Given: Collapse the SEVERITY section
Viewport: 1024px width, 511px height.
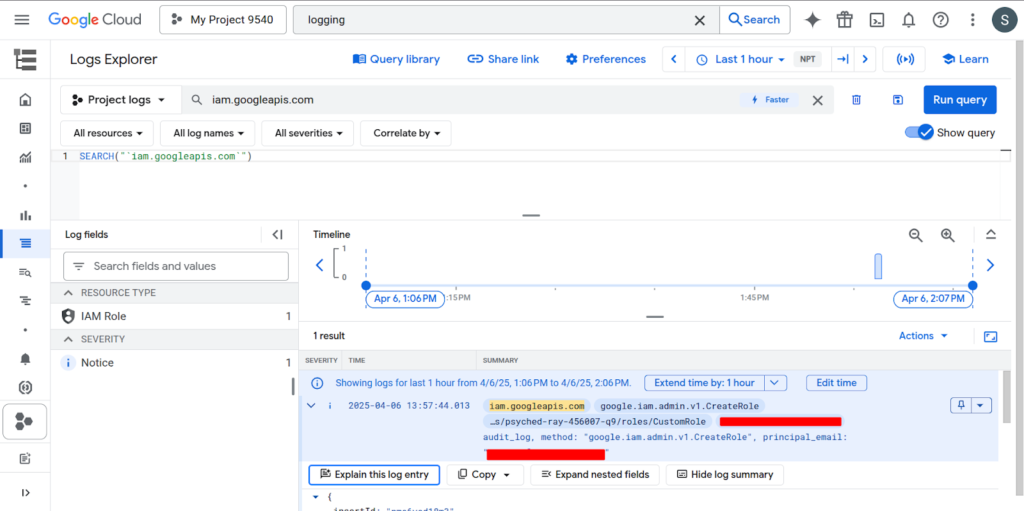Looking at the screenshot, I should [68, 339].
